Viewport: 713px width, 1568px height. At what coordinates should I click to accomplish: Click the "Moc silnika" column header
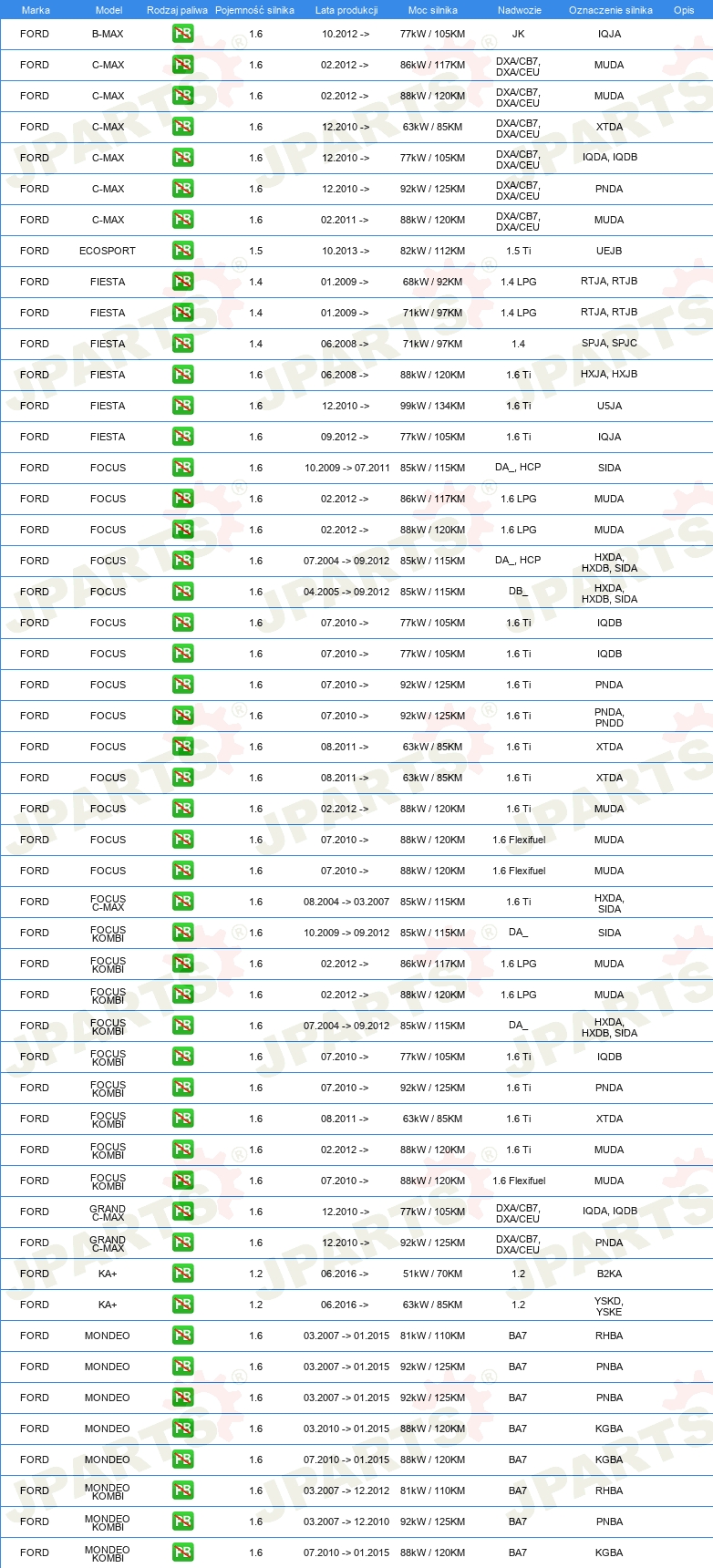[433, 10]
